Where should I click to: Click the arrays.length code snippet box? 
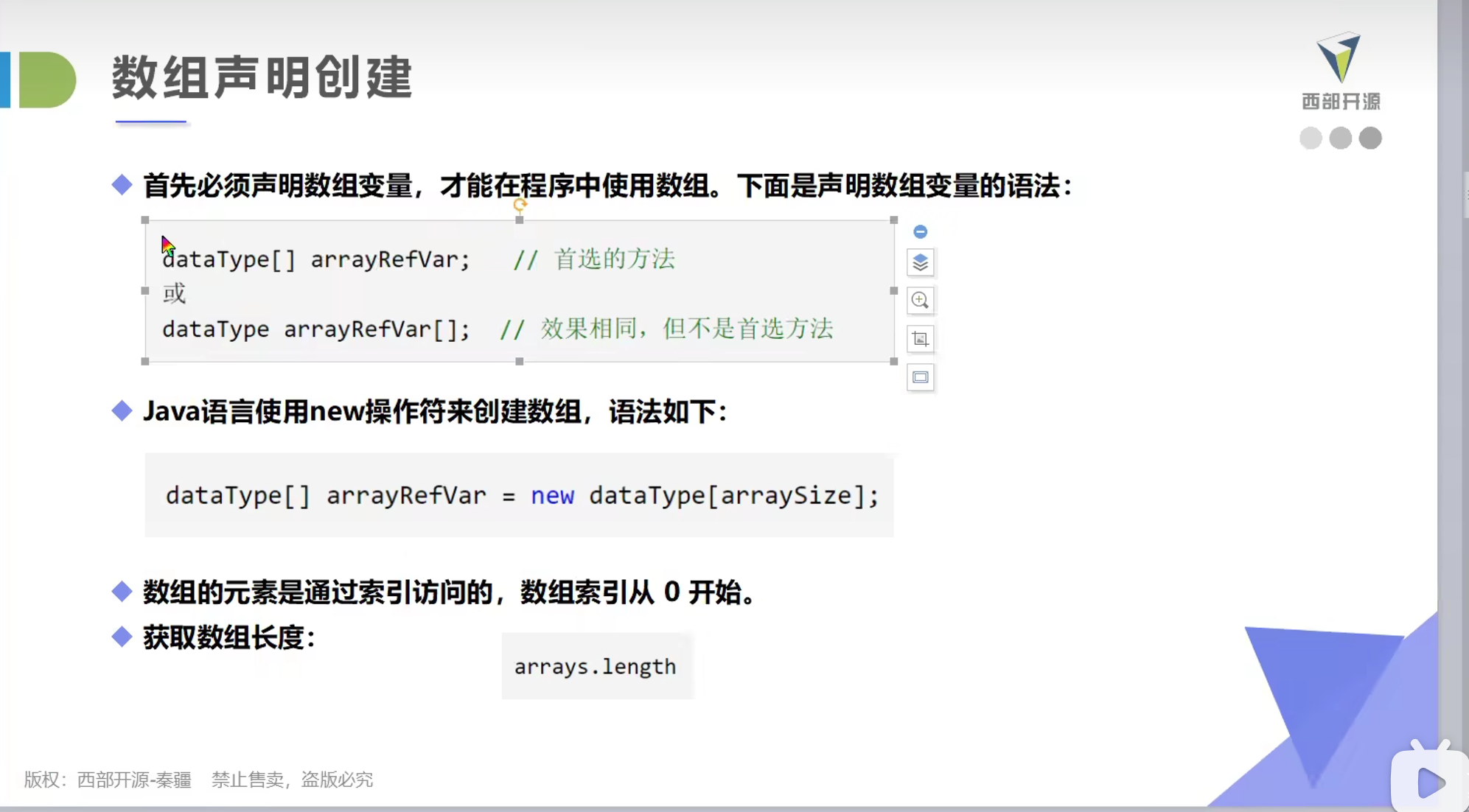pyautogui.click(x=597, y=666)
